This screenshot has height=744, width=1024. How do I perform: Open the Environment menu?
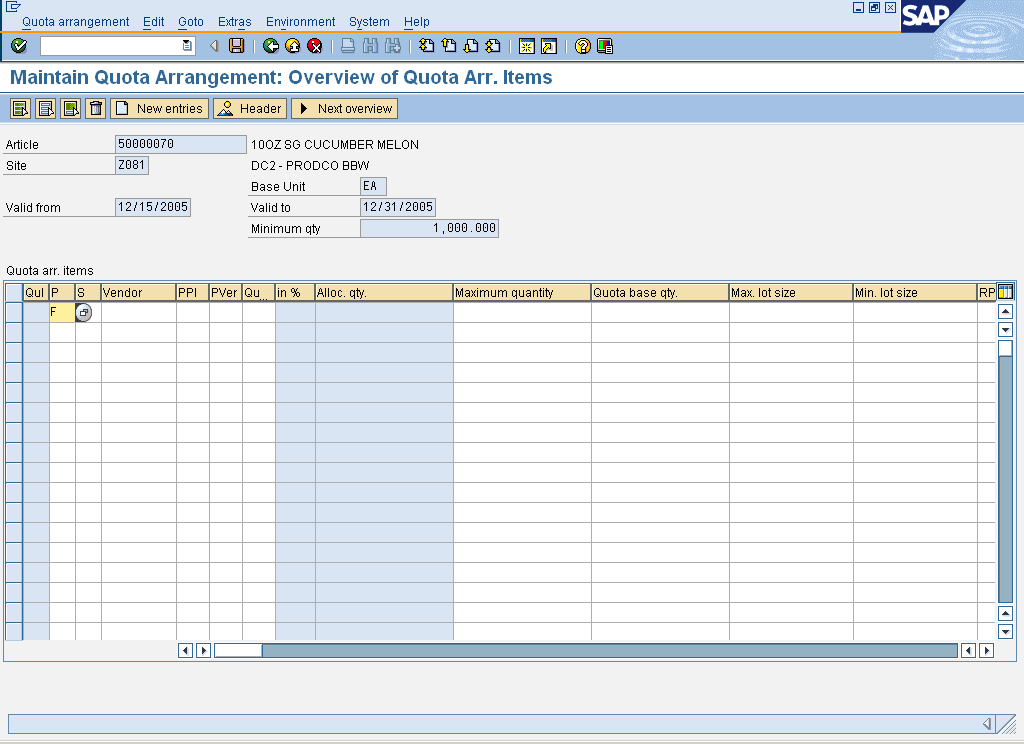pyautogui.click(x=300, y=22)
